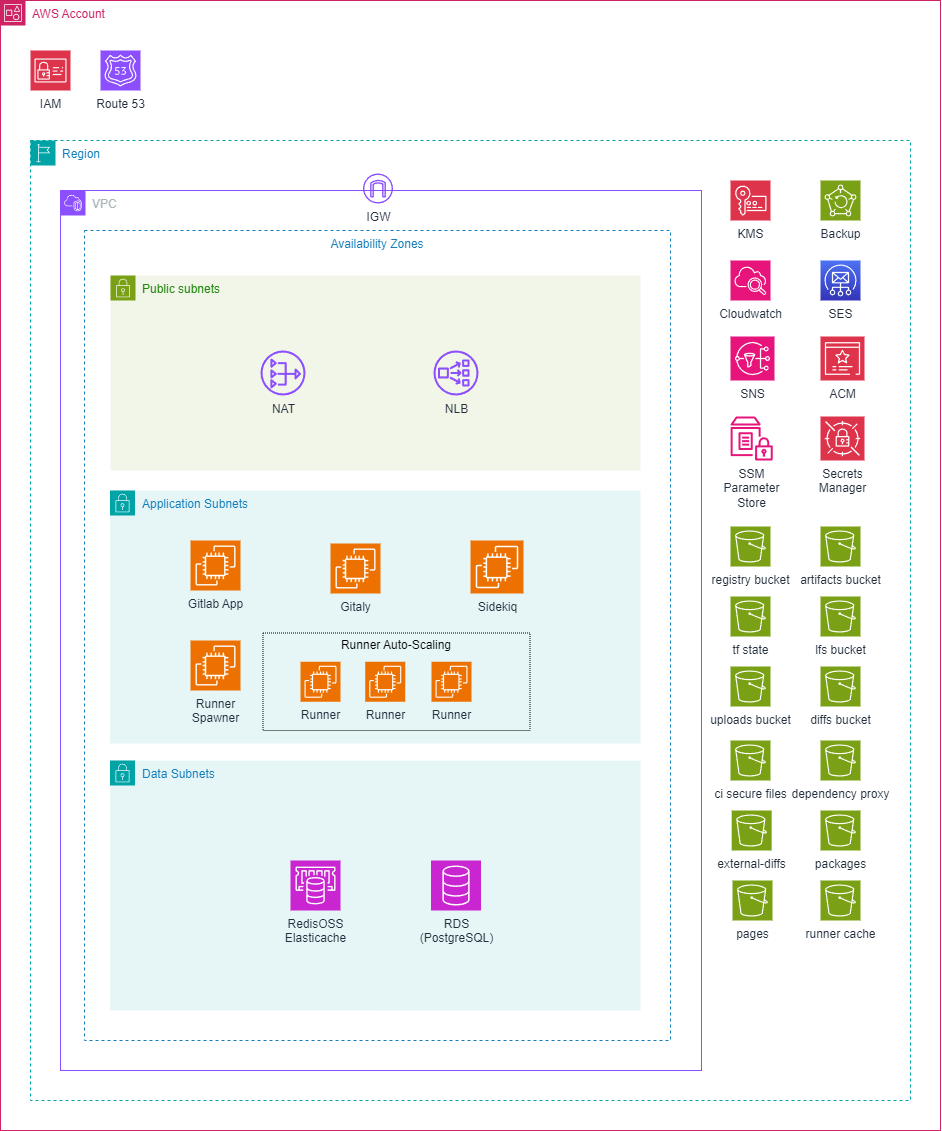Click the SSM Parameter Store icon
Screen dimensions: 942x1131
[751, 439]
